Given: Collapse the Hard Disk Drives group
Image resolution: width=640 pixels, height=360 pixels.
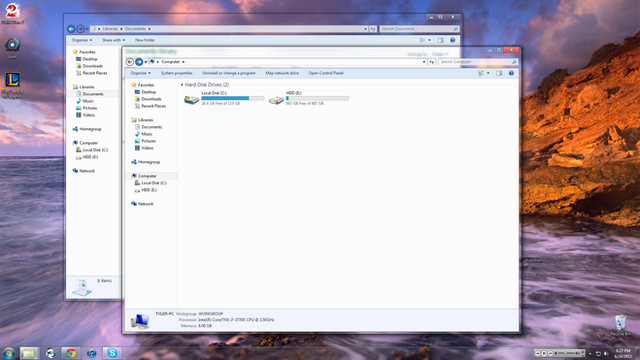Looking at the screenshot, I should tap(182, 84).
